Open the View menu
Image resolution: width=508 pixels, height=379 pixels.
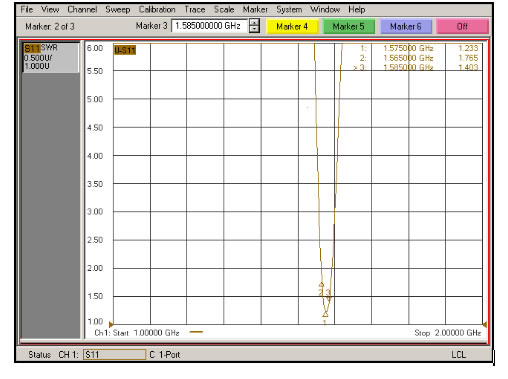click(50, 9)
